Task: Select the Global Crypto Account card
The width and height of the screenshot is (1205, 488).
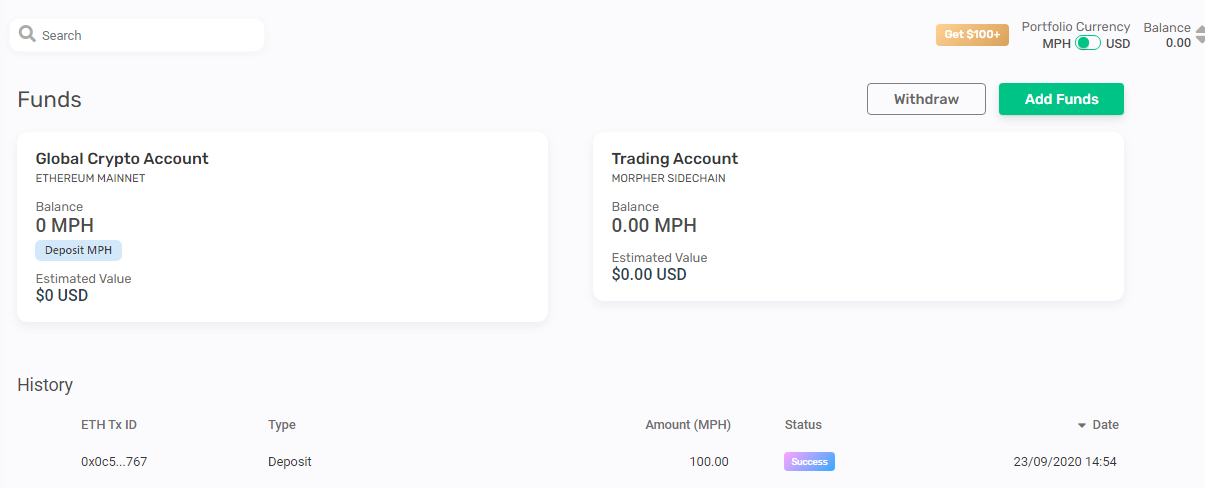Action: click(x=282, y=227)
